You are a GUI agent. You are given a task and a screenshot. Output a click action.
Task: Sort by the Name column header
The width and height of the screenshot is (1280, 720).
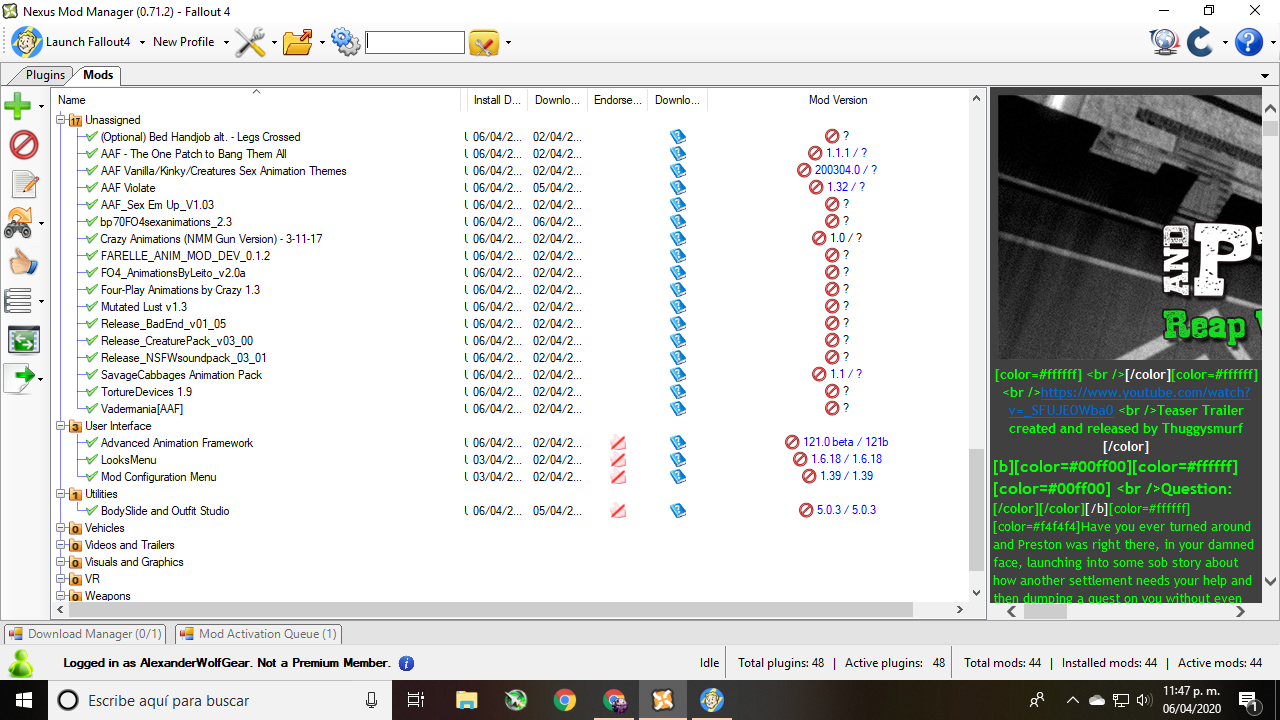click(x=258, y=100)
